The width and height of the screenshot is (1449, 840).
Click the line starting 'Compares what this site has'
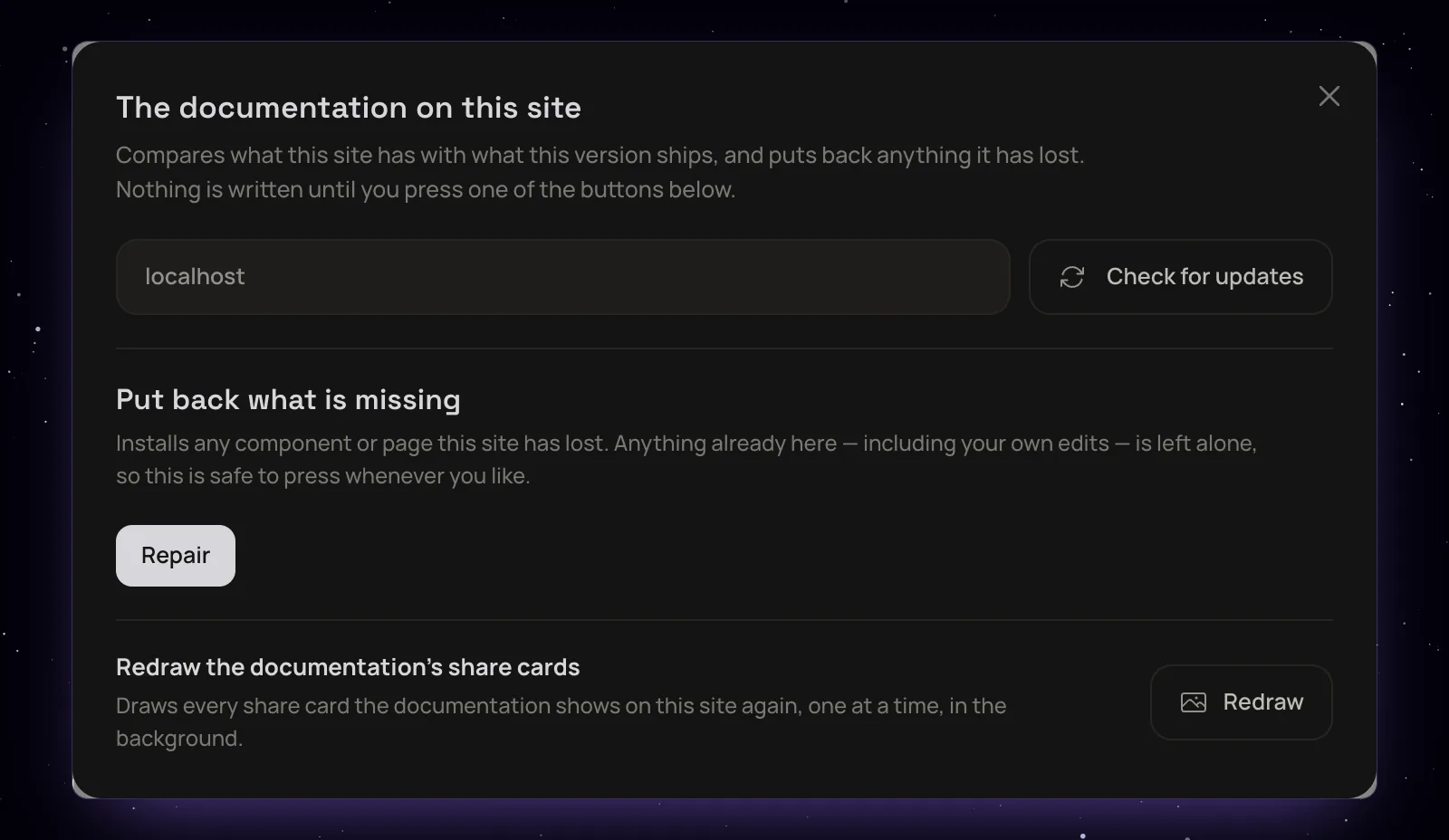(600, 155)
